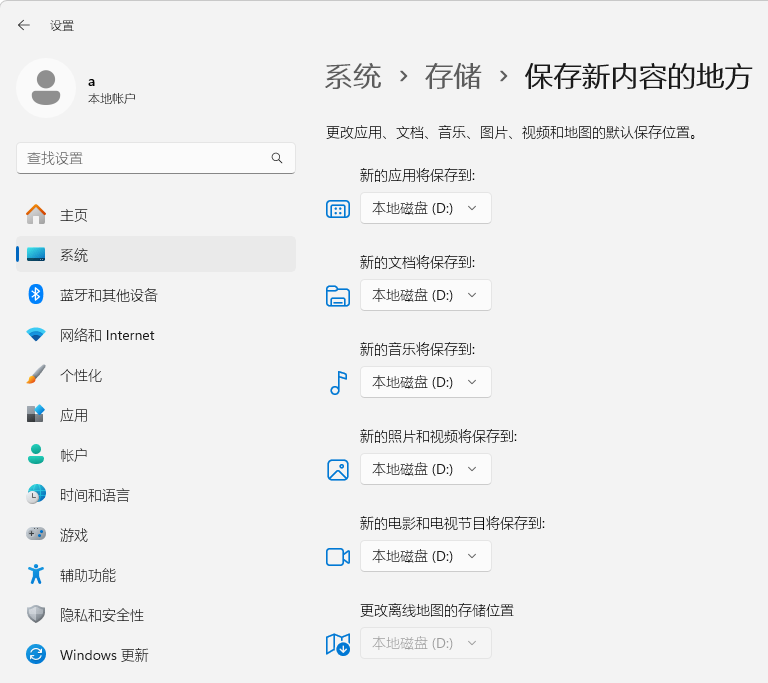Click the 保存新内容的地方 page title

coord(638,76)
